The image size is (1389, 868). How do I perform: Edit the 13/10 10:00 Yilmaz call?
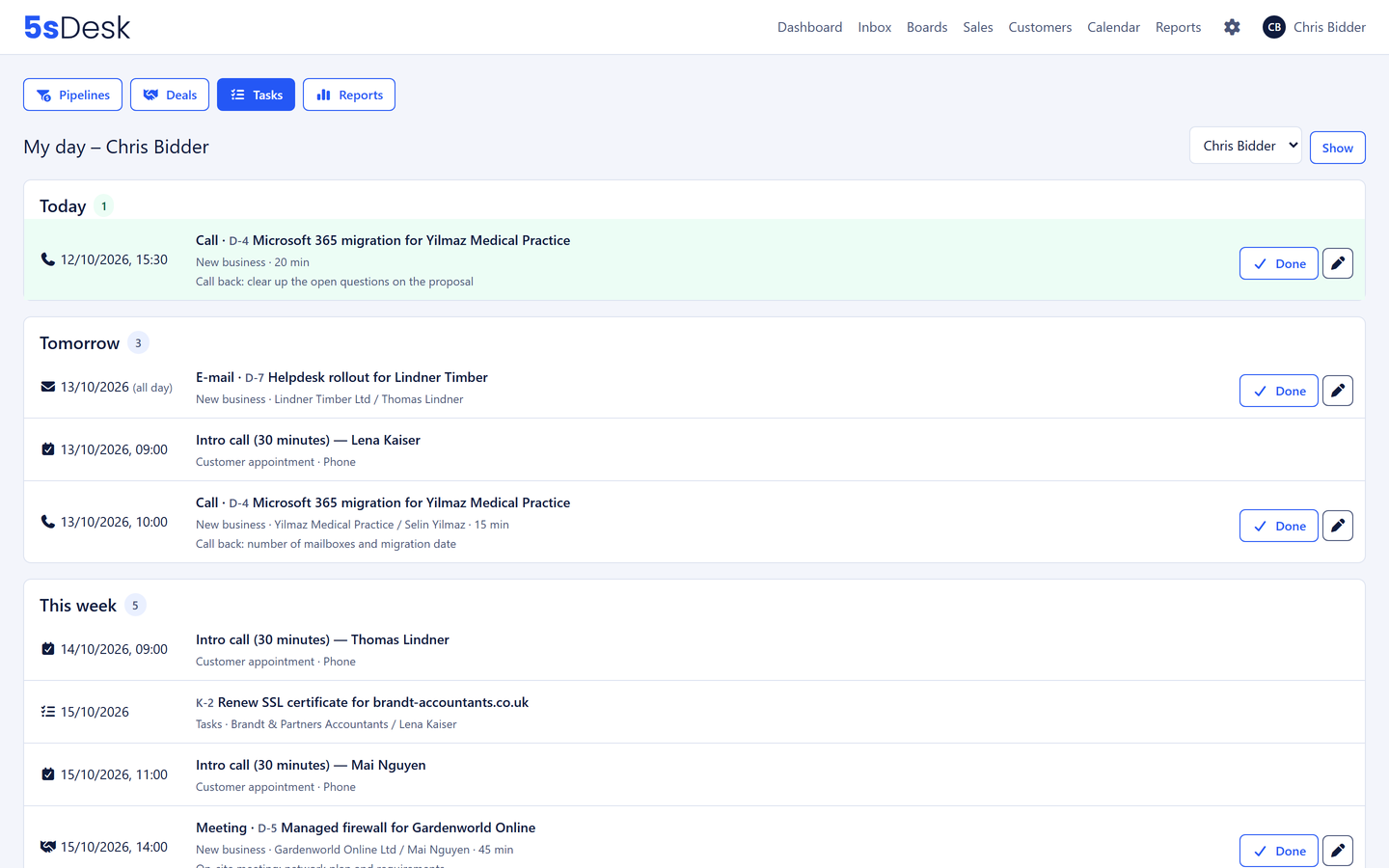coord(1337,526)
